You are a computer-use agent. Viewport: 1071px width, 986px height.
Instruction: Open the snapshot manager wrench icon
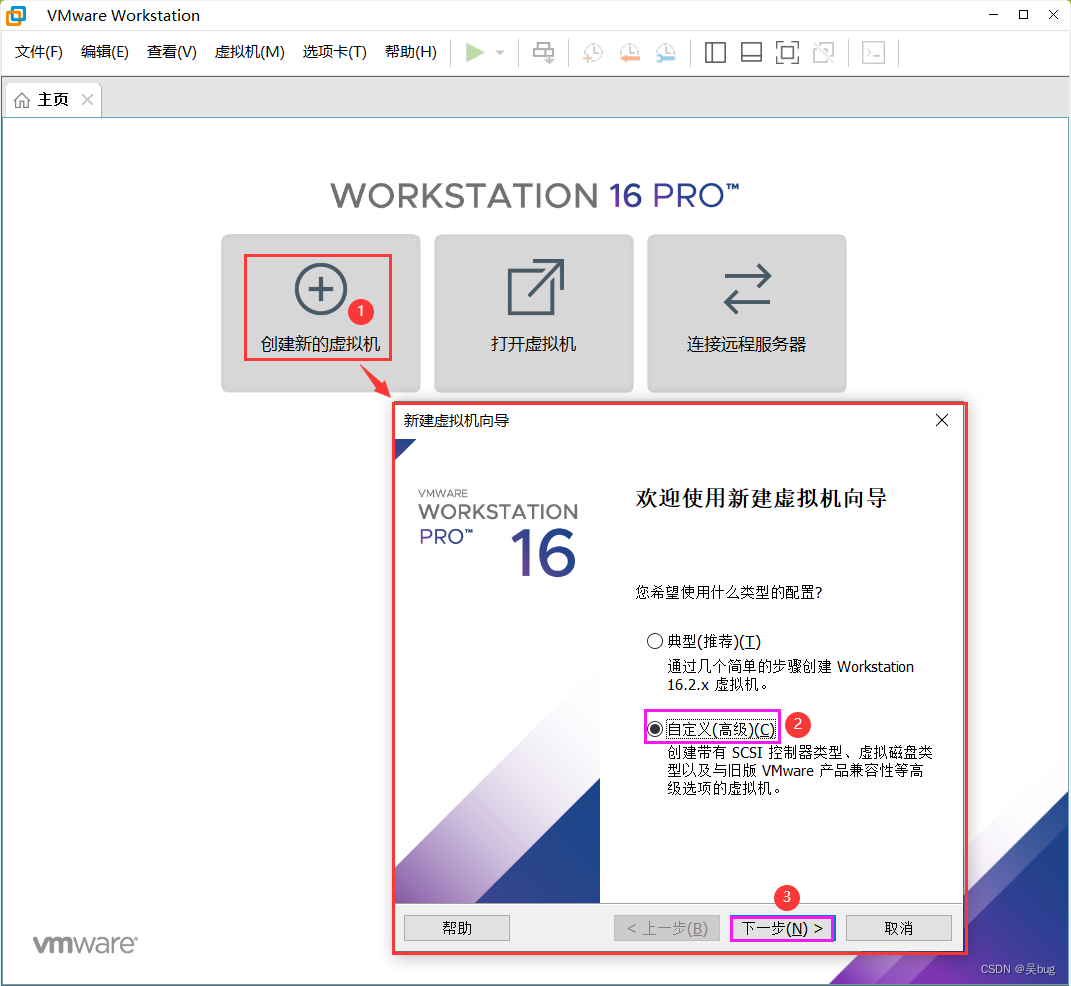tap(665, 53)
